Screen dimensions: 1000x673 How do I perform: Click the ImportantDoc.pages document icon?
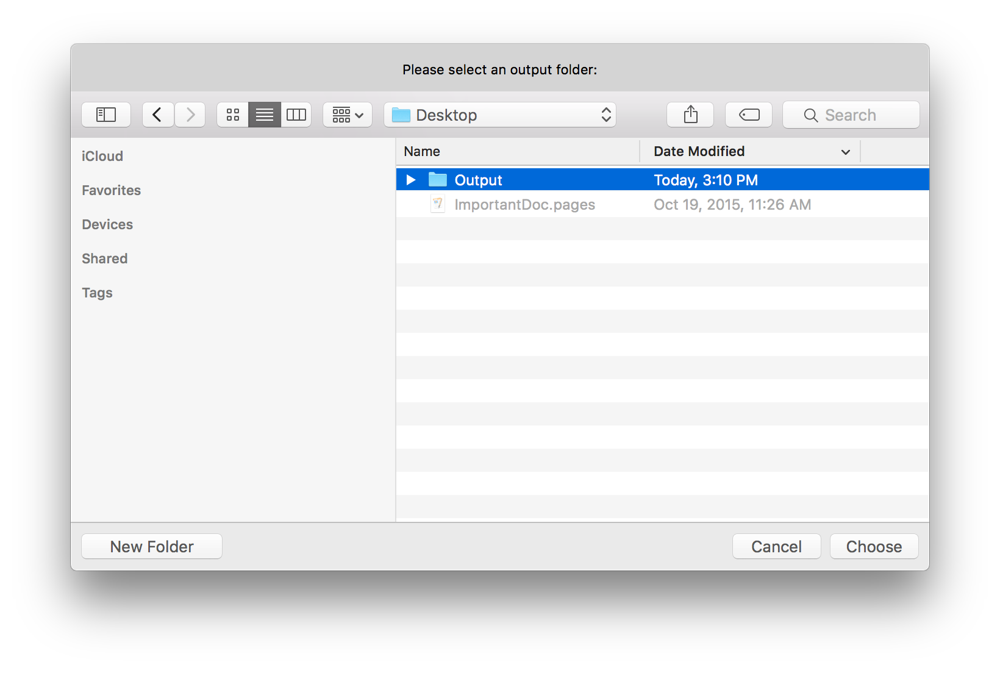tap(438, 204)
